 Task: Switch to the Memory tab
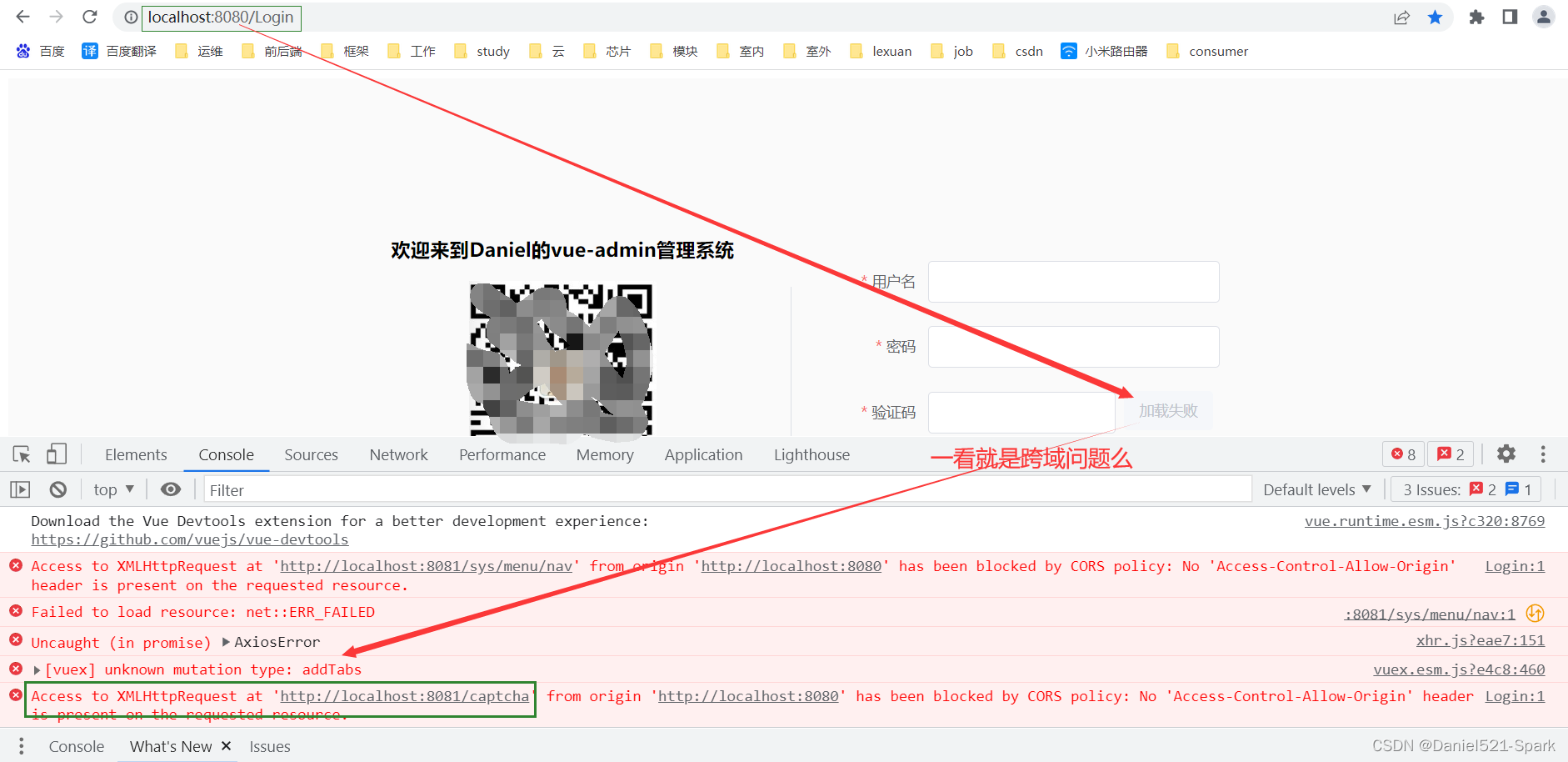click(x=605, y=455)
